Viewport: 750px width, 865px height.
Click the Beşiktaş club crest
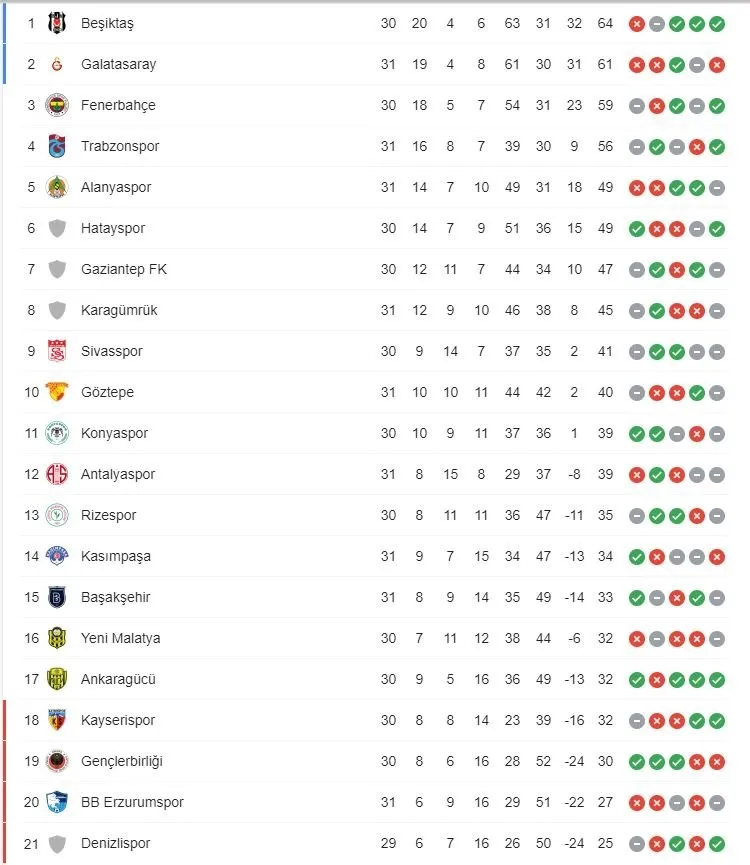[57, 23]
